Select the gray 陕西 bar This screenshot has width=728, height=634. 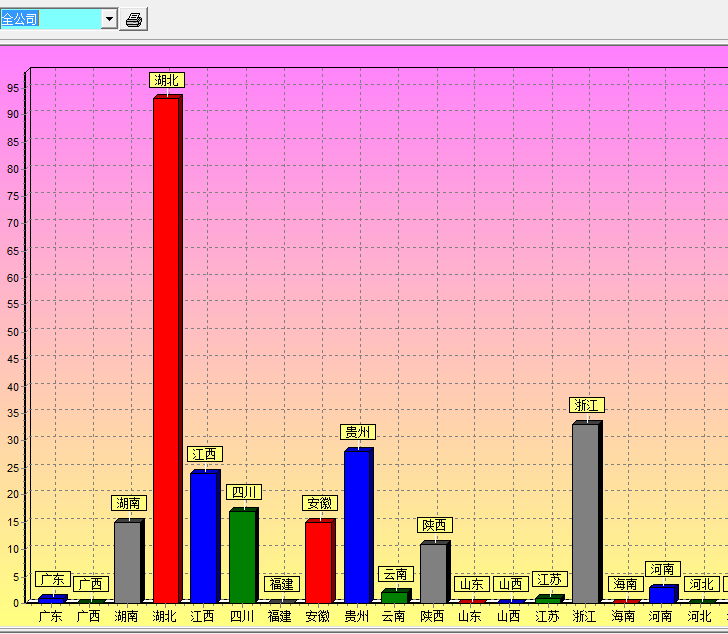[x=433, y=573]
